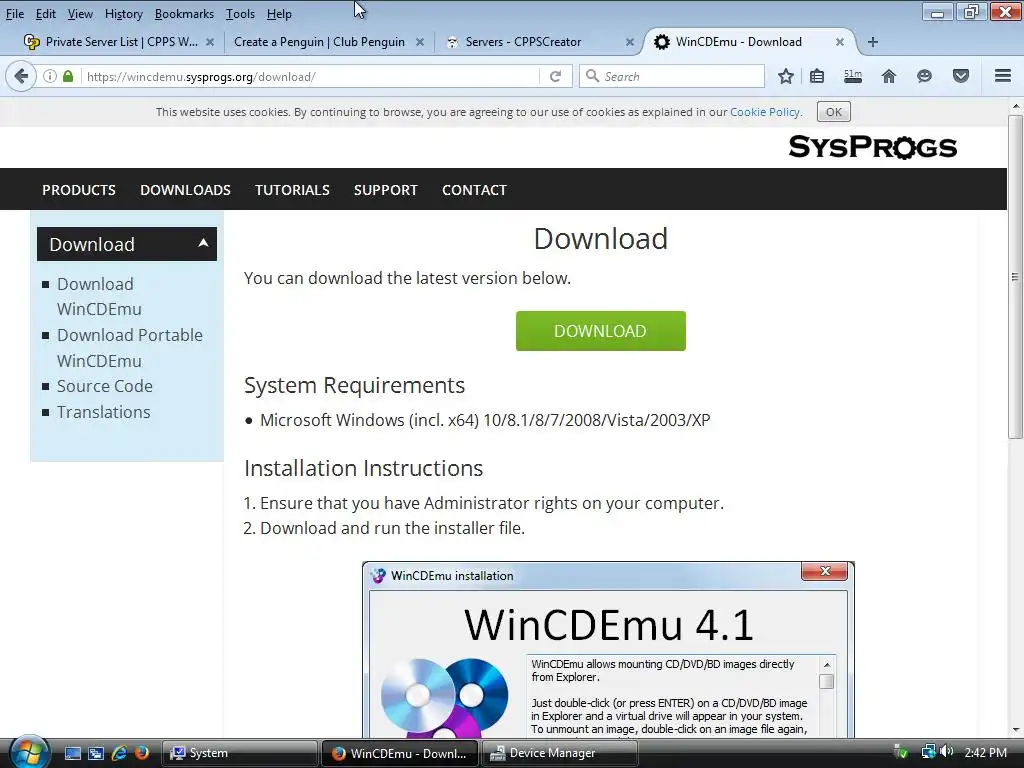Click PRODUCTS in site navigation
The width and height of the screenshot is (1024, 768).
click(x=79, y=190)
